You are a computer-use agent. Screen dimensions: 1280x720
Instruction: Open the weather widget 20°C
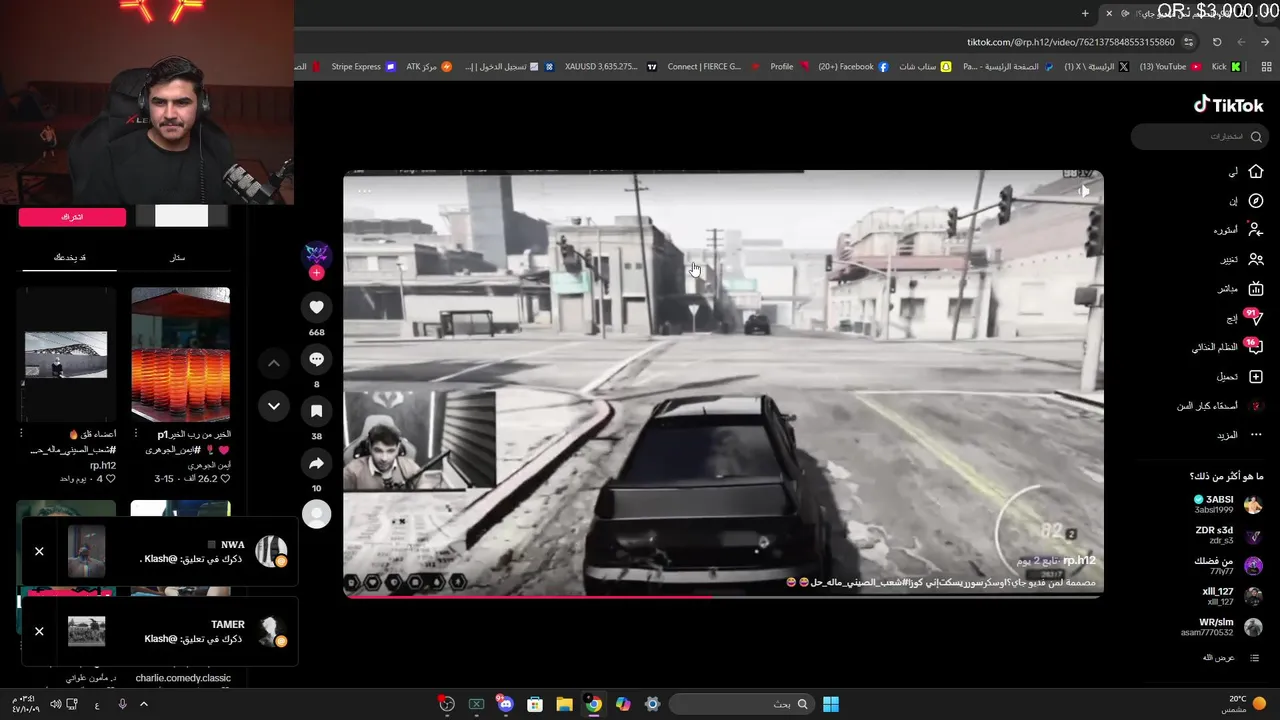coord(1244,704)
